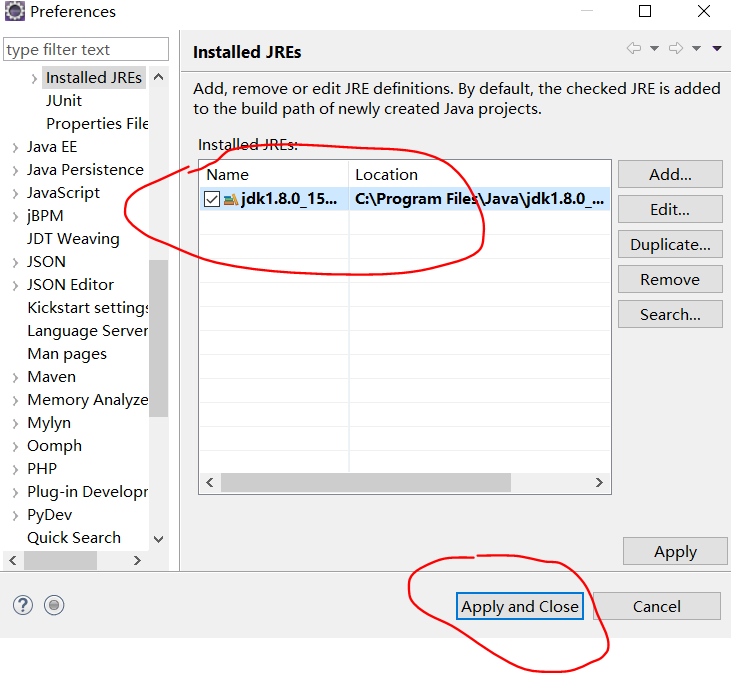The width and height of the screenshot is (731, 673).
Task: Click the Location column header
Action: pos(480,174)
